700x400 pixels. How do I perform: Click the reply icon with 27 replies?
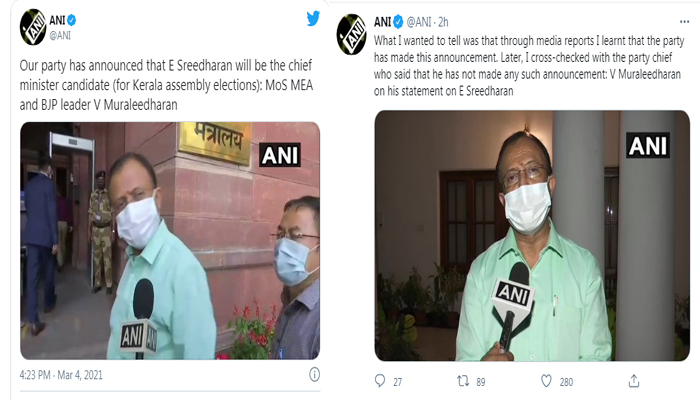tap(379, 380)
